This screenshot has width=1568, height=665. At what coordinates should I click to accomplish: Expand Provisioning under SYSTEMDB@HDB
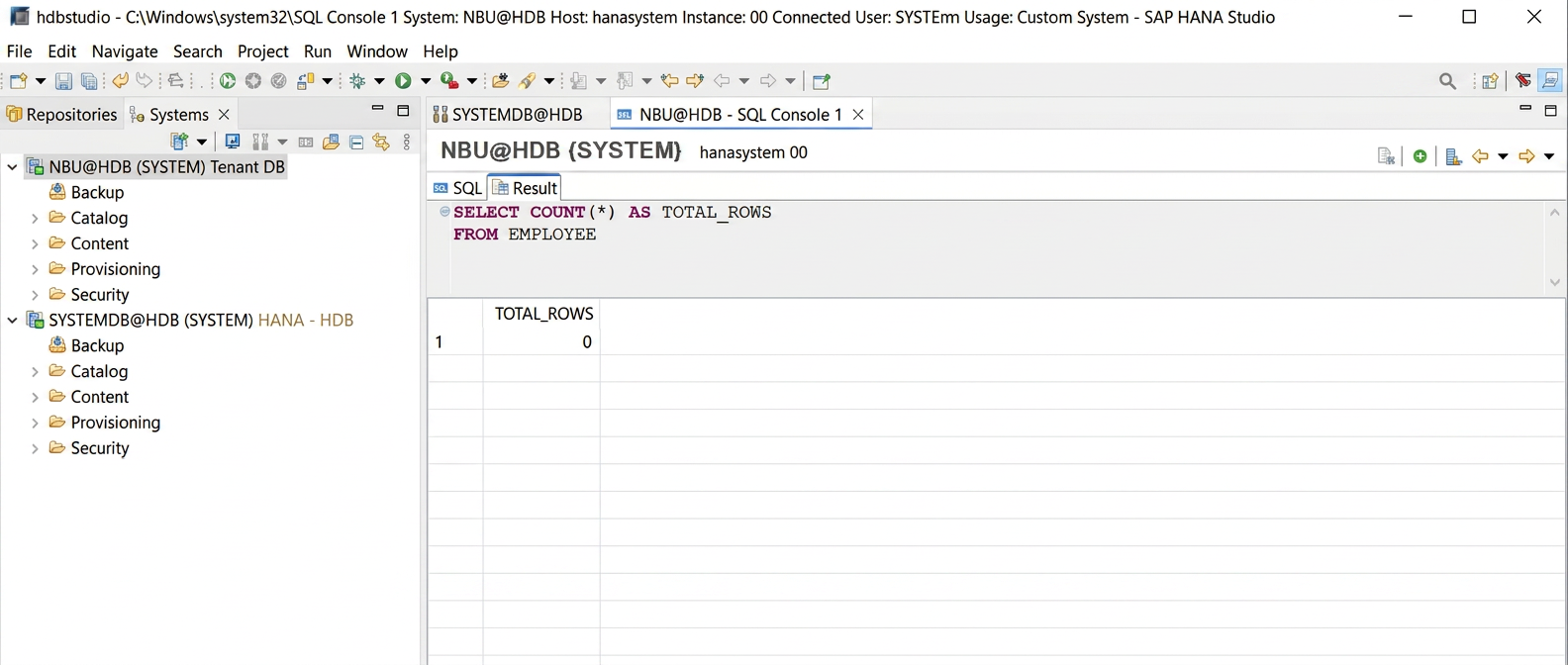pos(35,423)
